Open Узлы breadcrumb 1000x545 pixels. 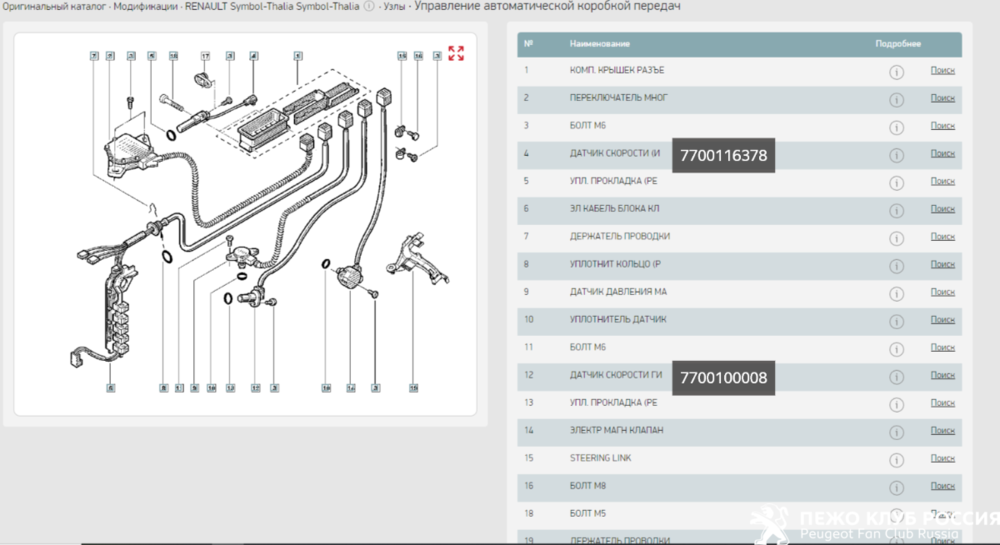click(x=394, y=6)
